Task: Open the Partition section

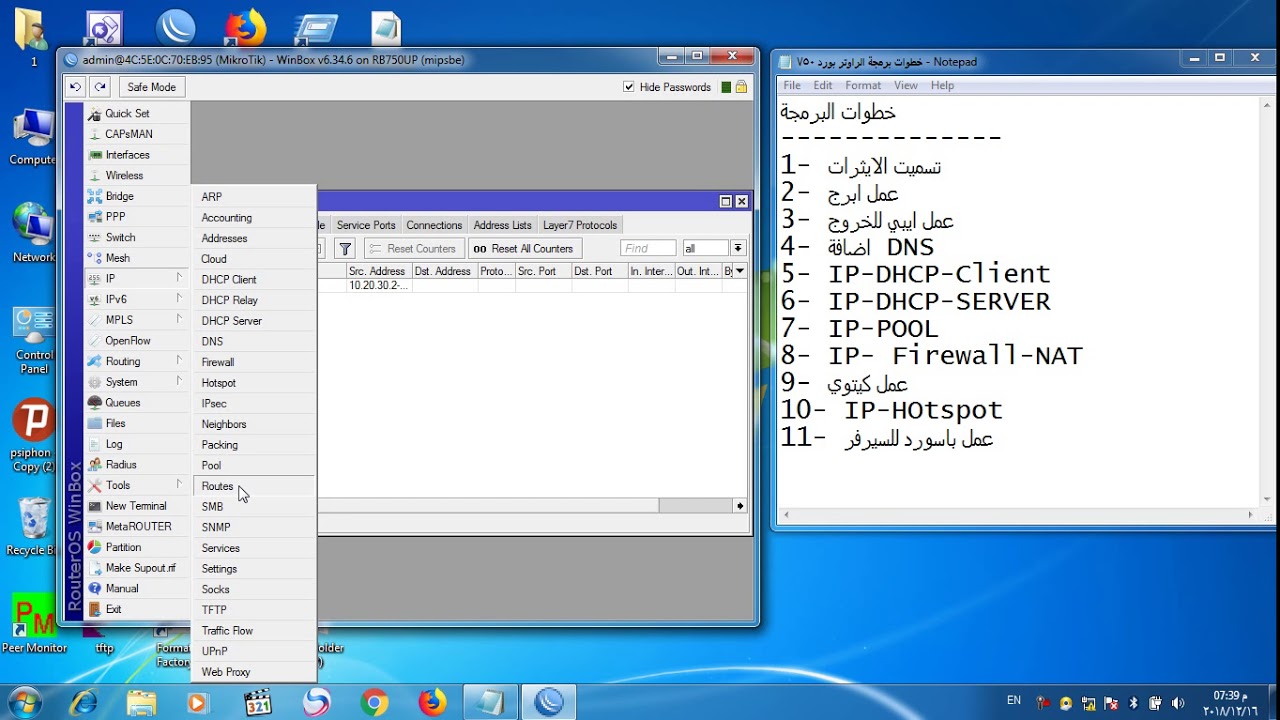Action: tap(123, 548)
